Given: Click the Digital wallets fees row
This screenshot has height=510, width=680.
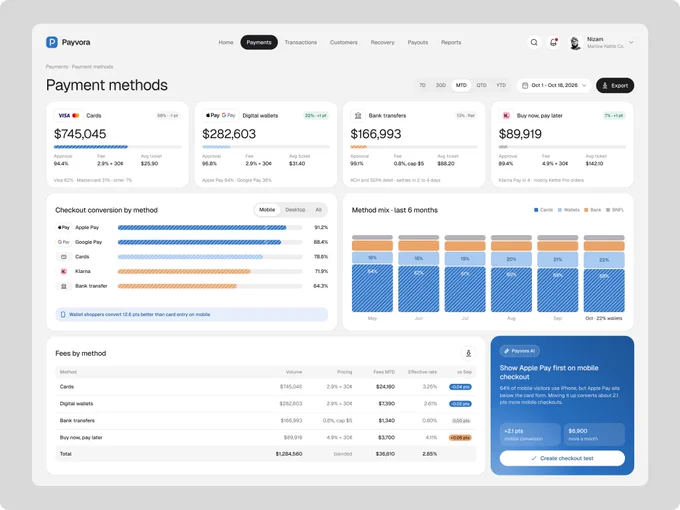Looking at the screenshot, I should [265, 403].
